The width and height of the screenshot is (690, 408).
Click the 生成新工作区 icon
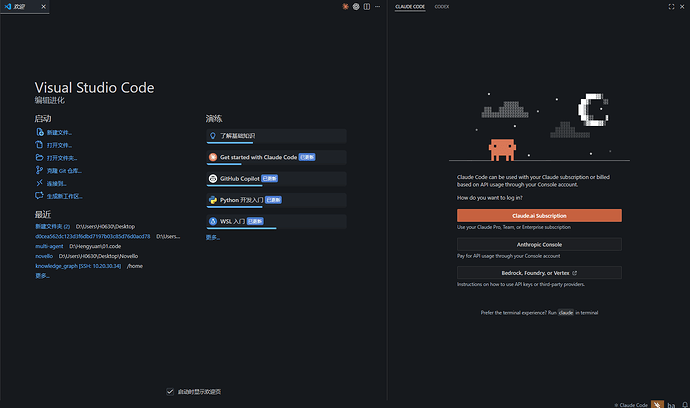pyautogui.click(x=40, y=196)
